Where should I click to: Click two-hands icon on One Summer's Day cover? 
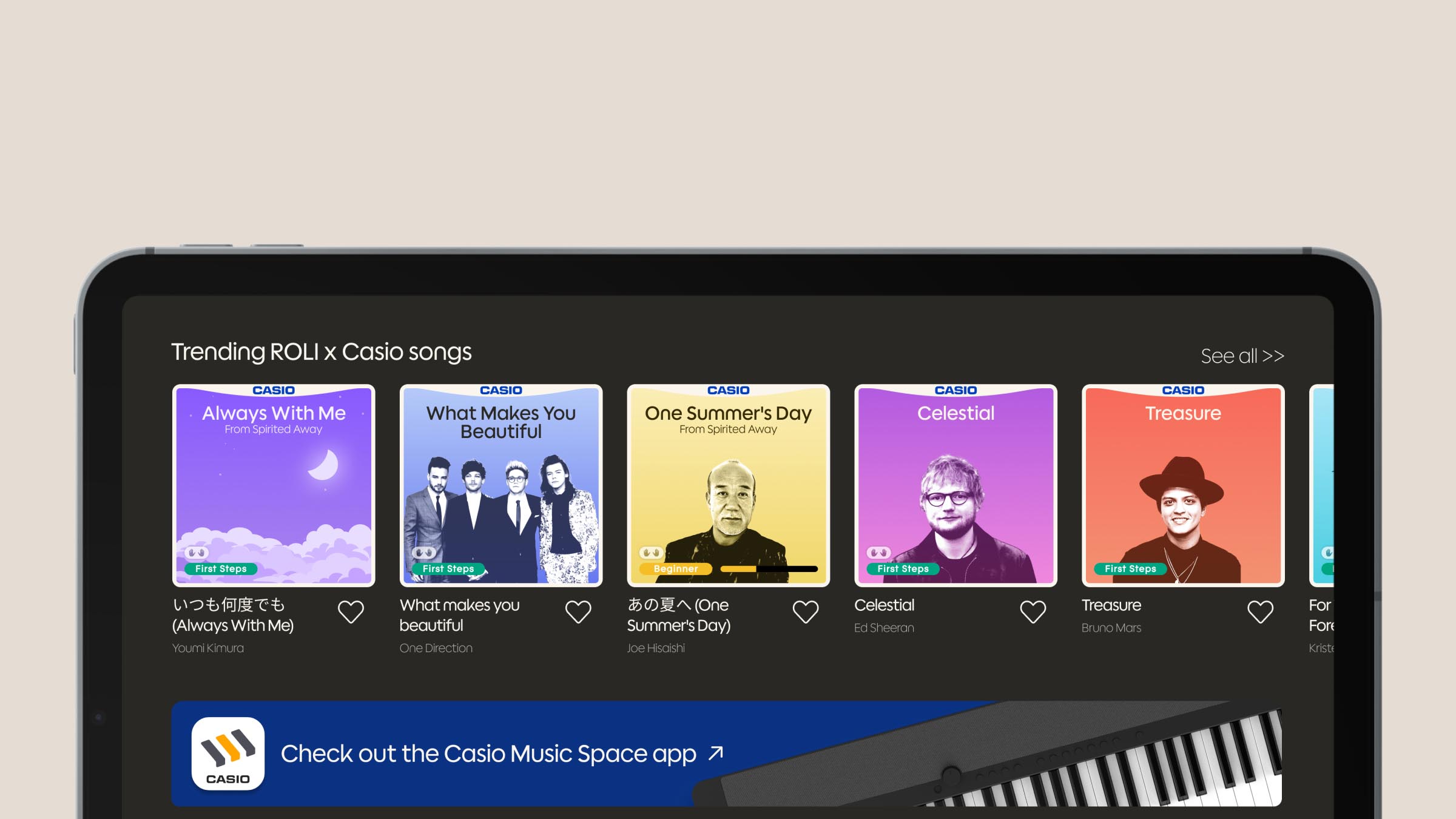click(652, 553)
